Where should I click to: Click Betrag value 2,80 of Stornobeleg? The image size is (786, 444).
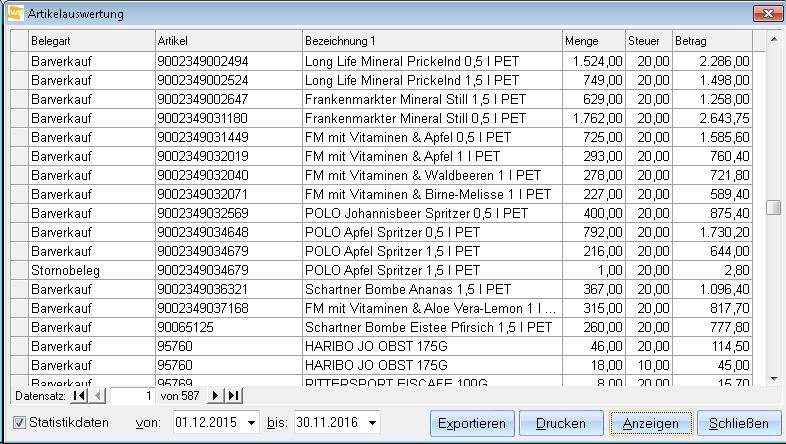pyautogui.click(x=737, y=270)
